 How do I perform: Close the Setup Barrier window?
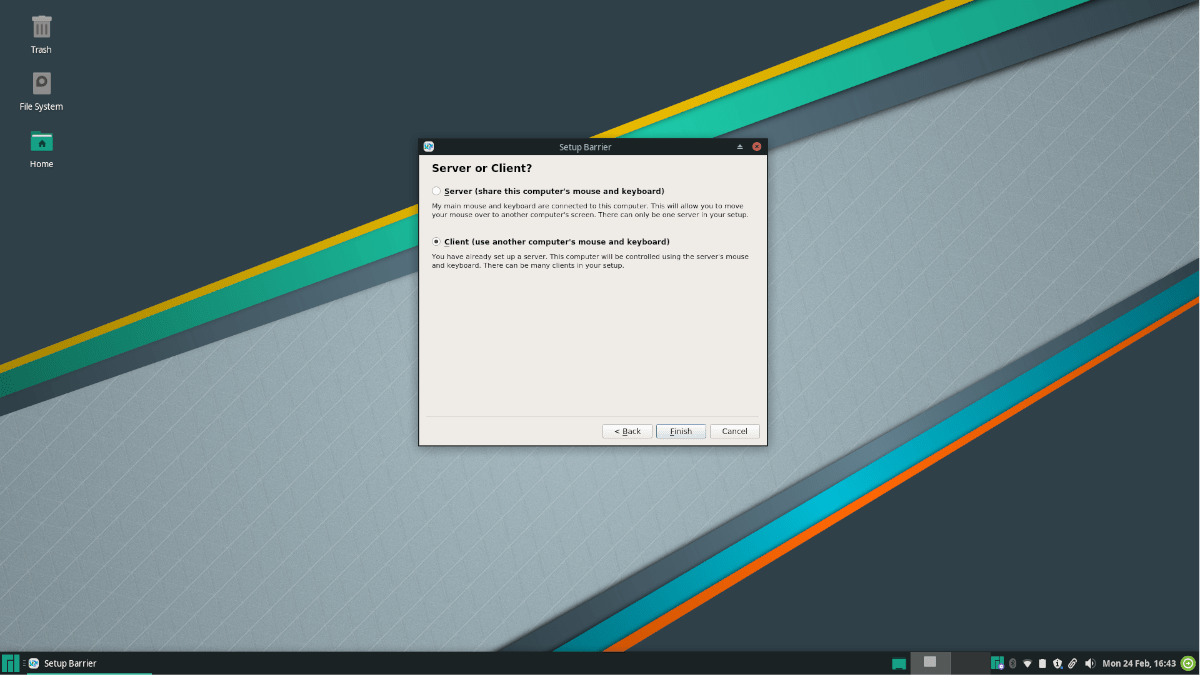coord(757,147)
